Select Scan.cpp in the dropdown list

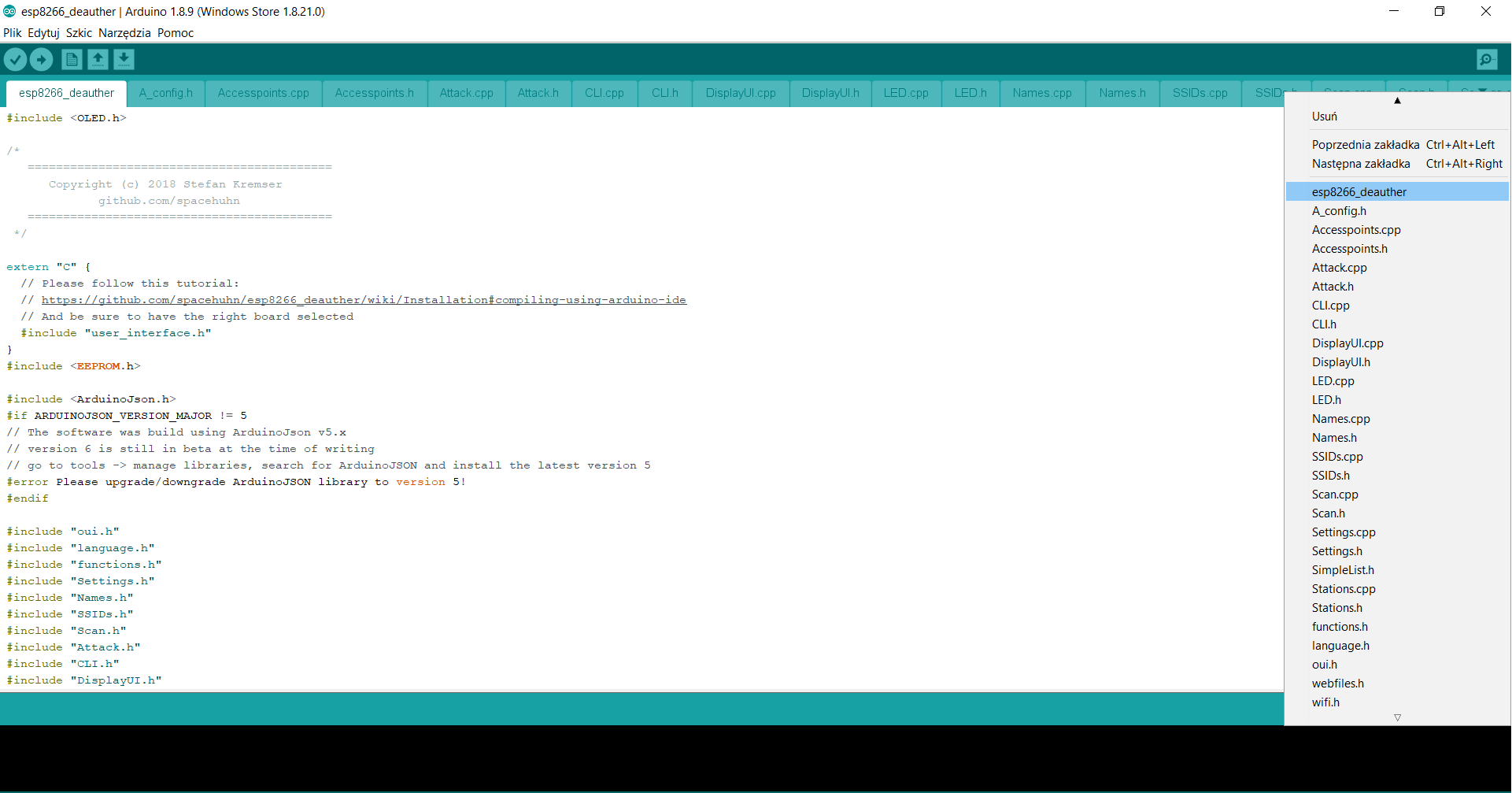pos(1397,495)
